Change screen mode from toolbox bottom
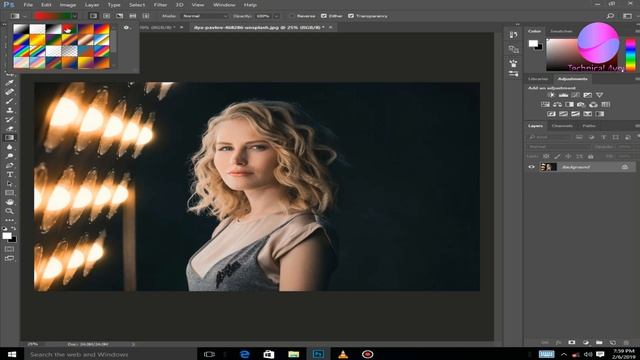 (9, 258)
